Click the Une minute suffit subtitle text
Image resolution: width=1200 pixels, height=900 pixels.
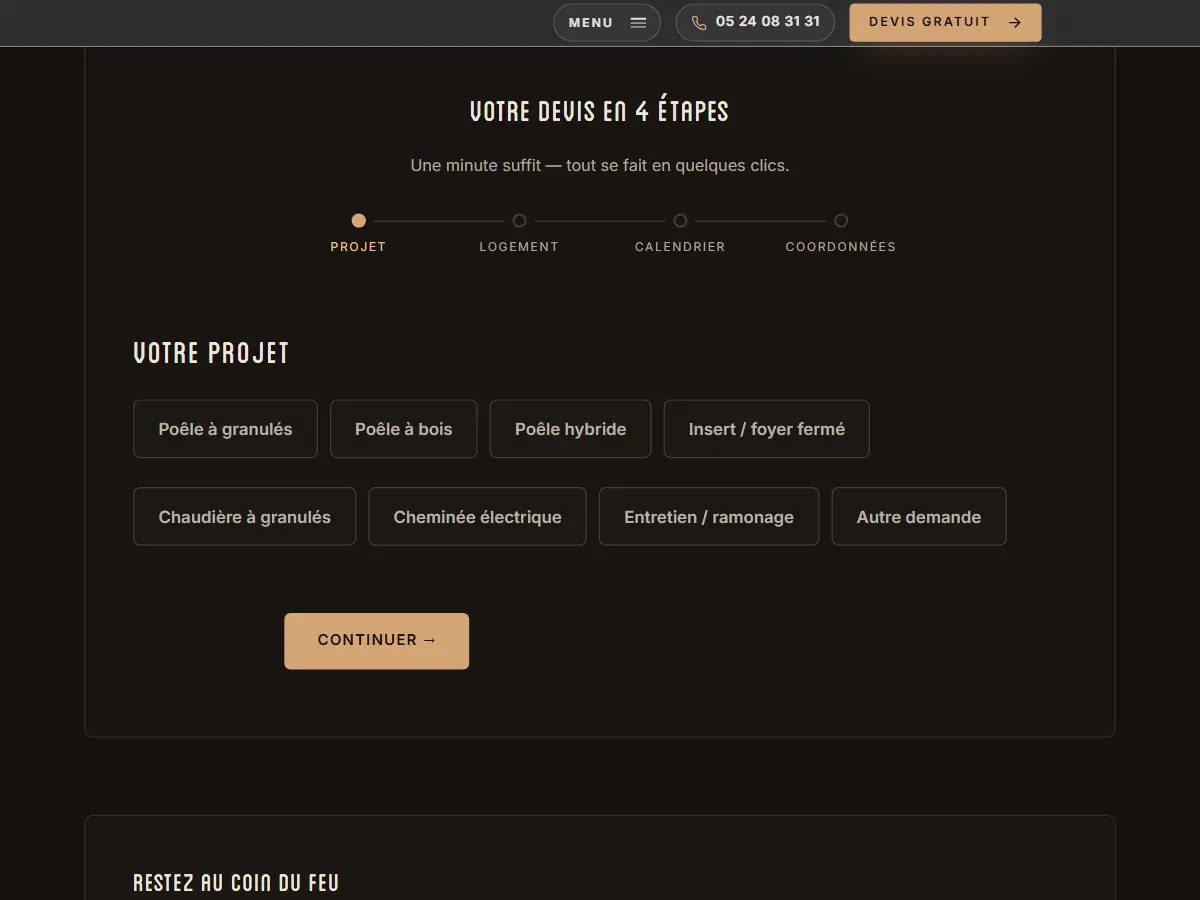600,166
